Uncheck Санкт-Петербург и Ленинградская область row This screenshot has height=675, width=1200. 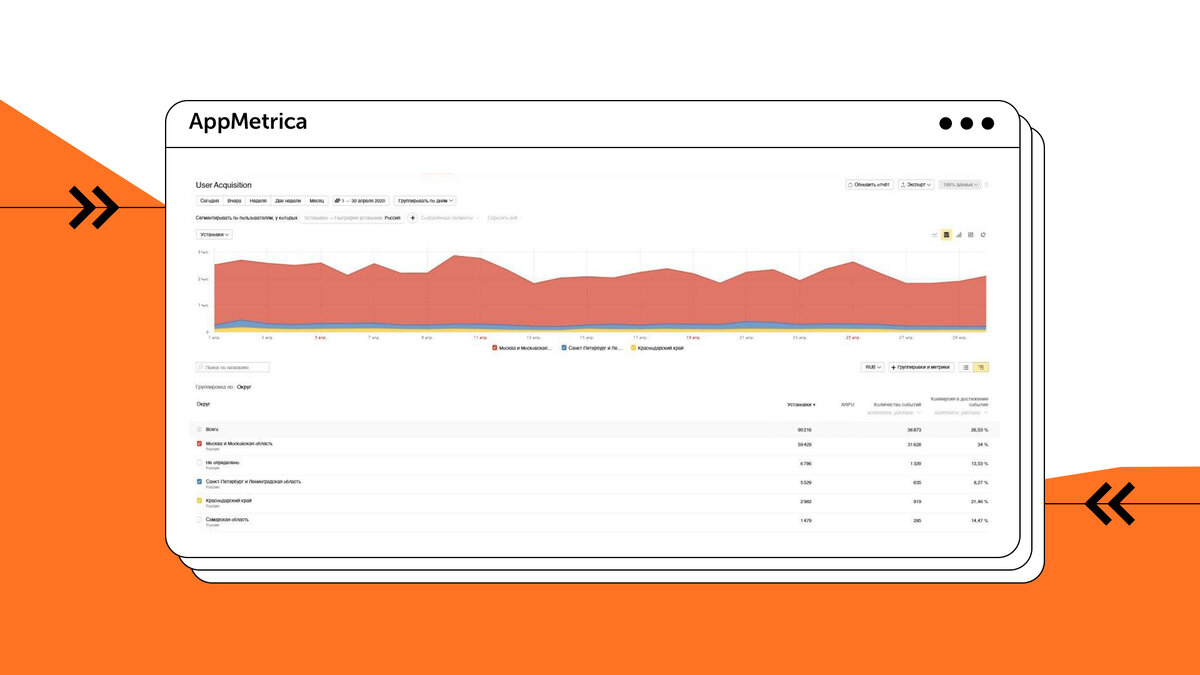pos(200,481)
